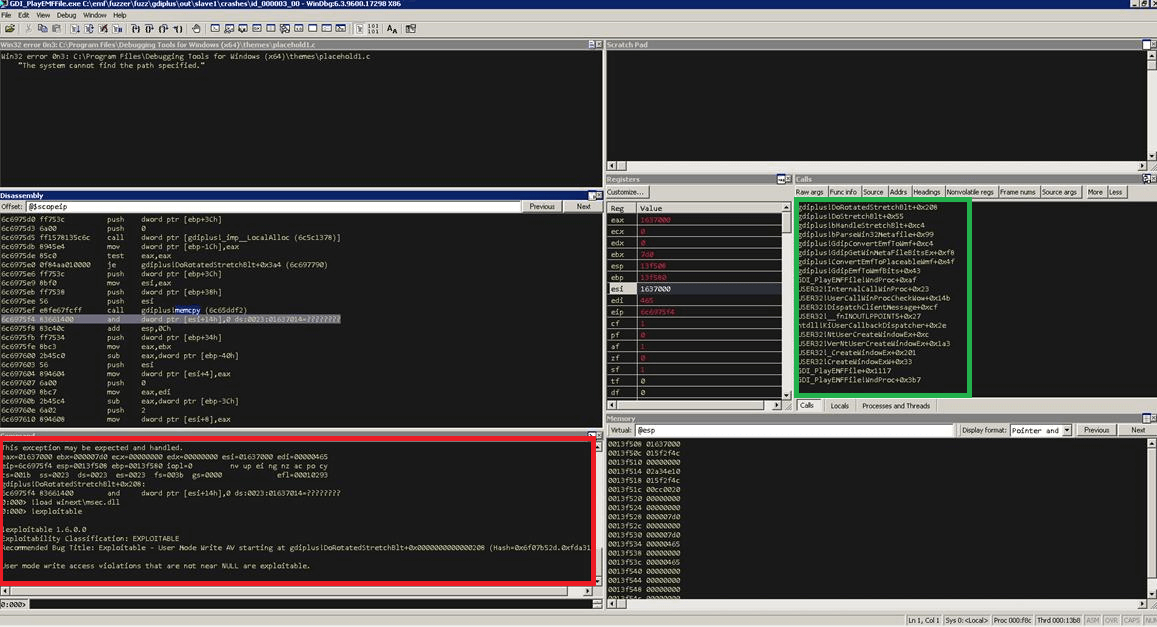This screenshot has width=1157, height=627.
Task: Click the Font (AA) toolbar icon
Action: click(x=392, y=29)
